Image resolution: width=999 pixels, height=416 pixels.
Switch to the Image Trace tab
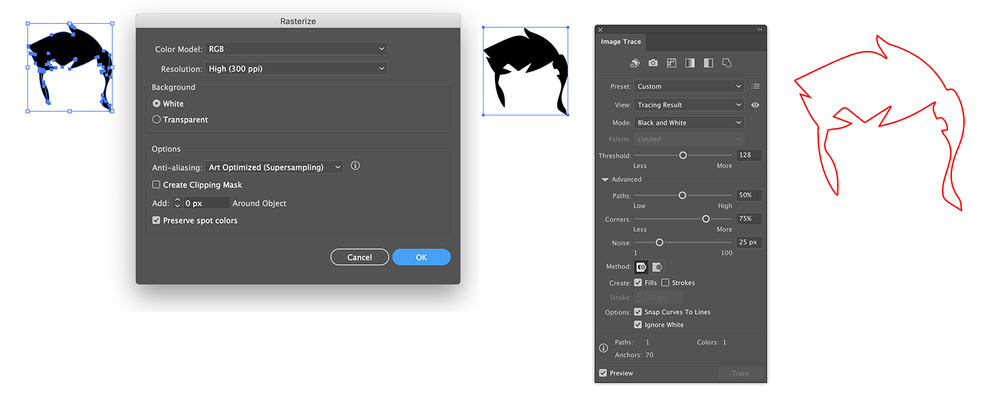pyautogui.click(x=621, y=42)
